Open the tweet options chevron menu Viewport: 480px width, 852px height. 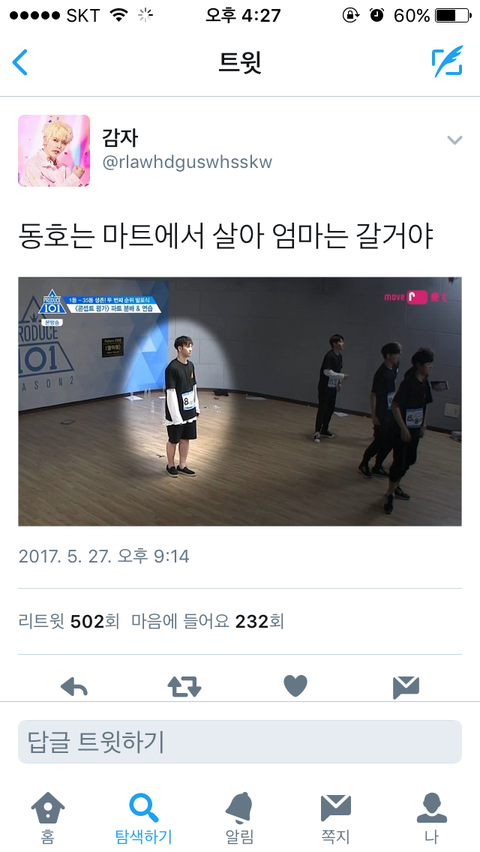[x=454, y=140]
